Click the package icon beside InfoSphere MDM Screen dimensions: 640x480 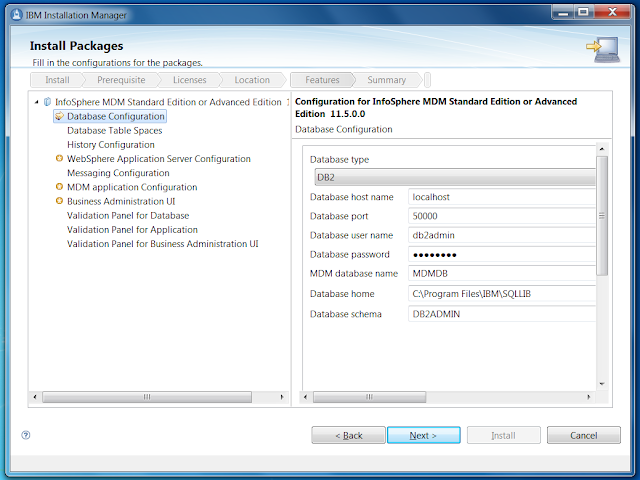(47, 102)
